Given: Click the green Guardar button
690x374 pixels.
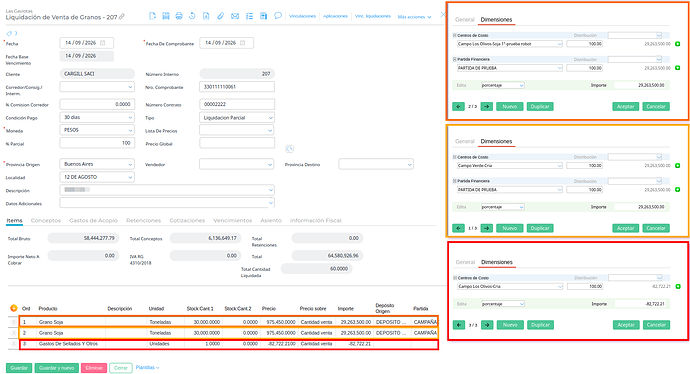Looking at the screenshot, I should pos(19,368).
